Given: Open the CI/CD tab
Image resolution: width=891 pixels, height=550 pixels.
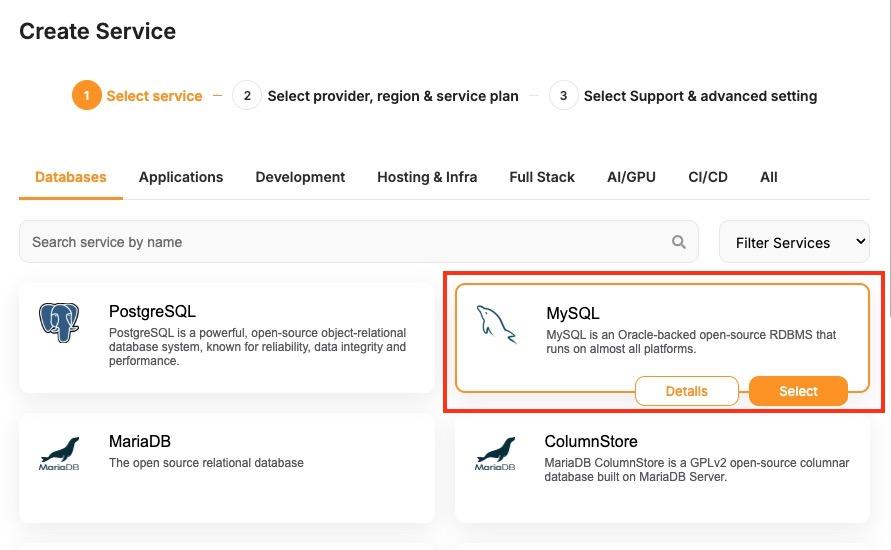Looking at the screenshot, I should click(708, 177).
